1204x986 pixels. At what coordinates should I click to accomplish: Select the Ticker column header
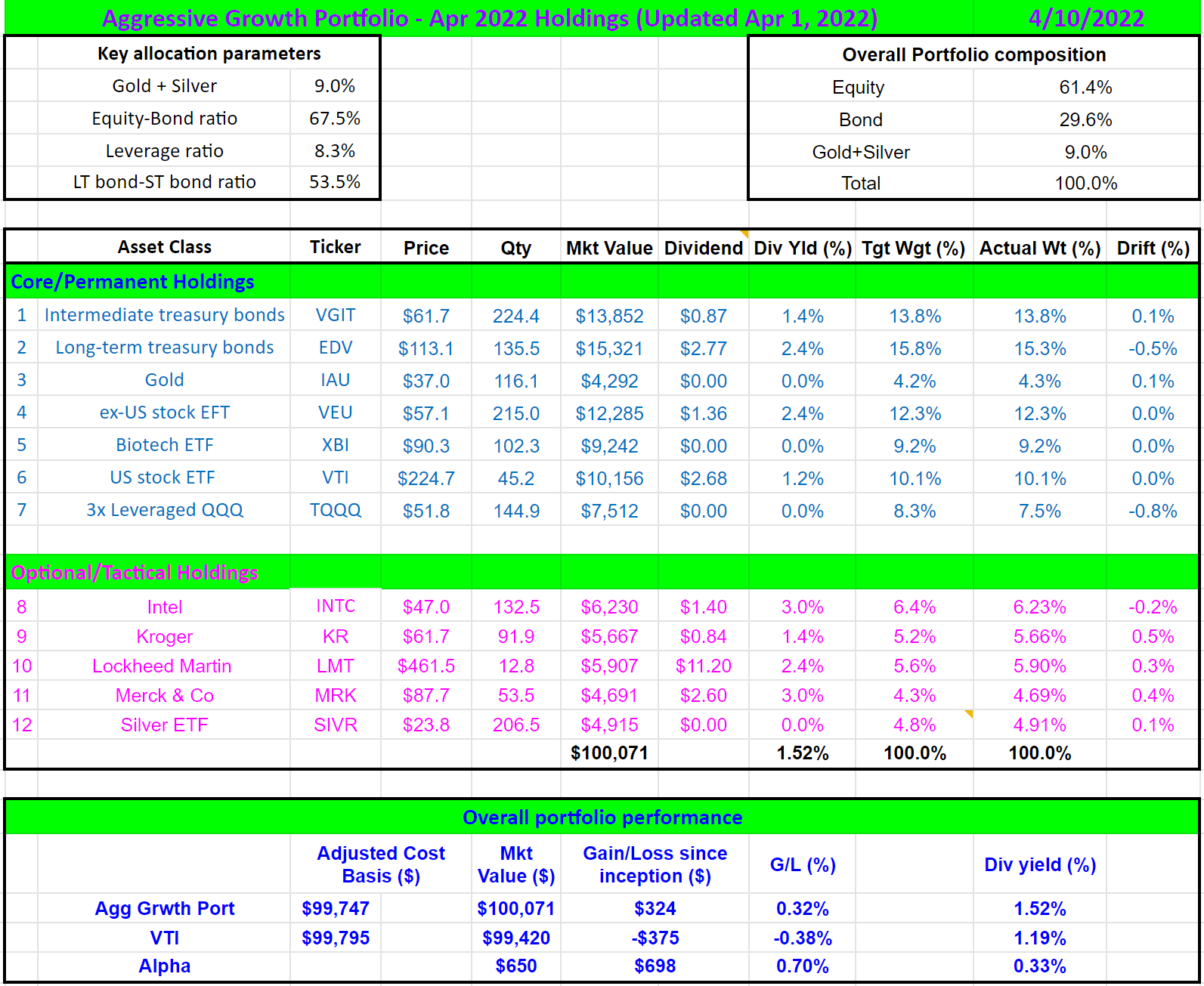click(x=335, y=247)
